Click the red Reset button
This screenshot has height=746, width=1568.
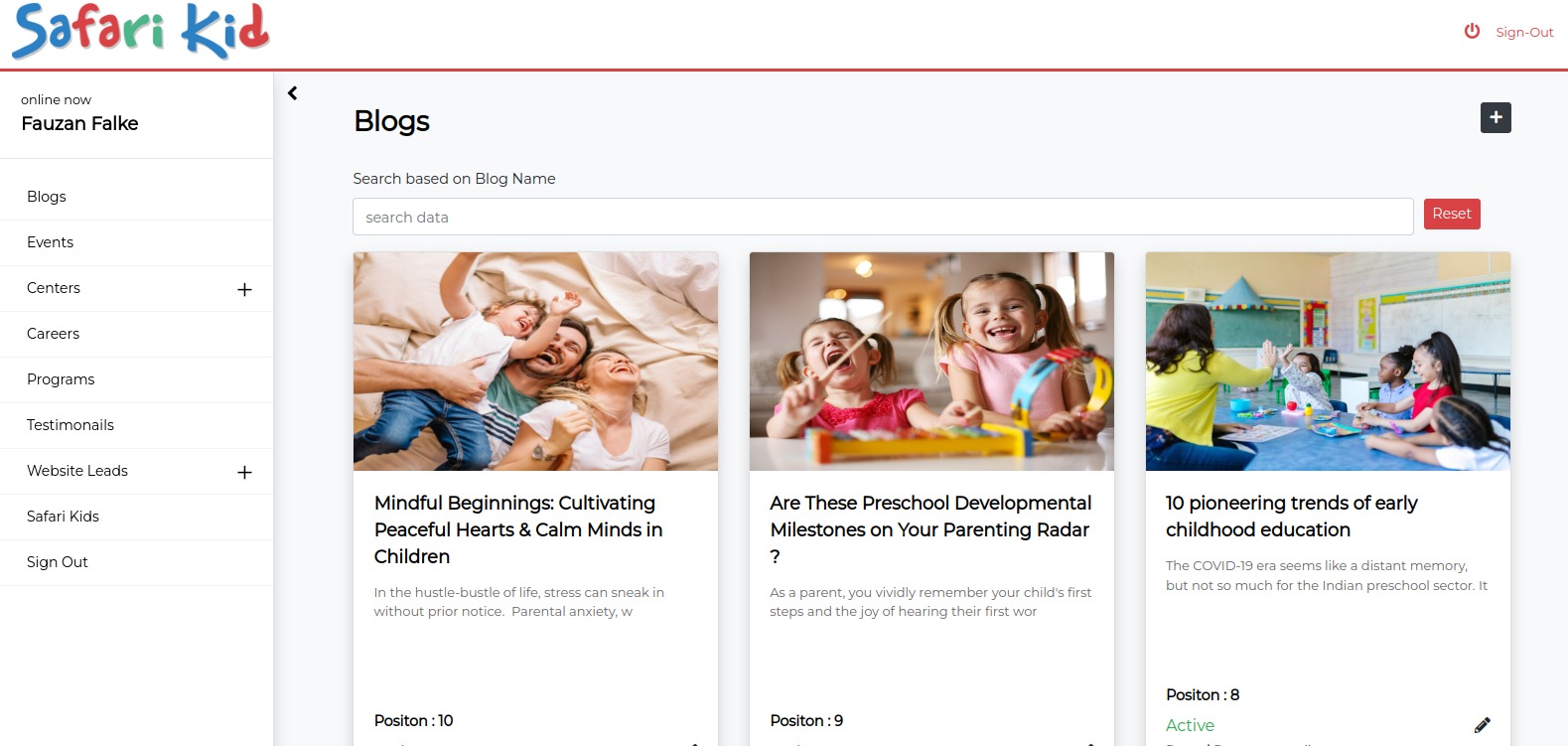1452,214
